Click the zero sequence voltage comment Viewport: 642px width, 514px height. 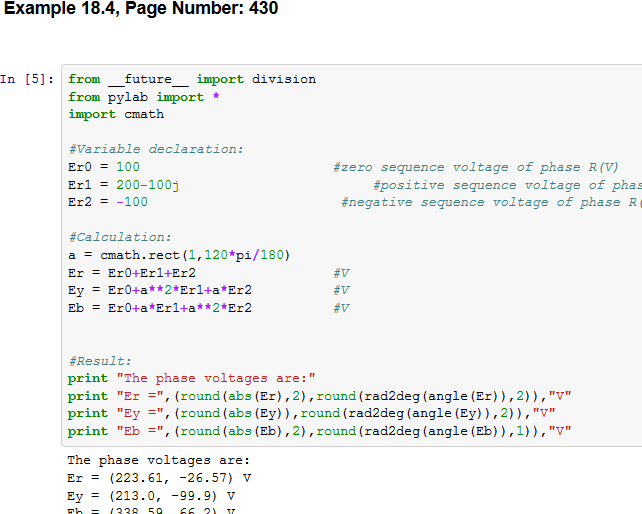click(x=475, y=167)
